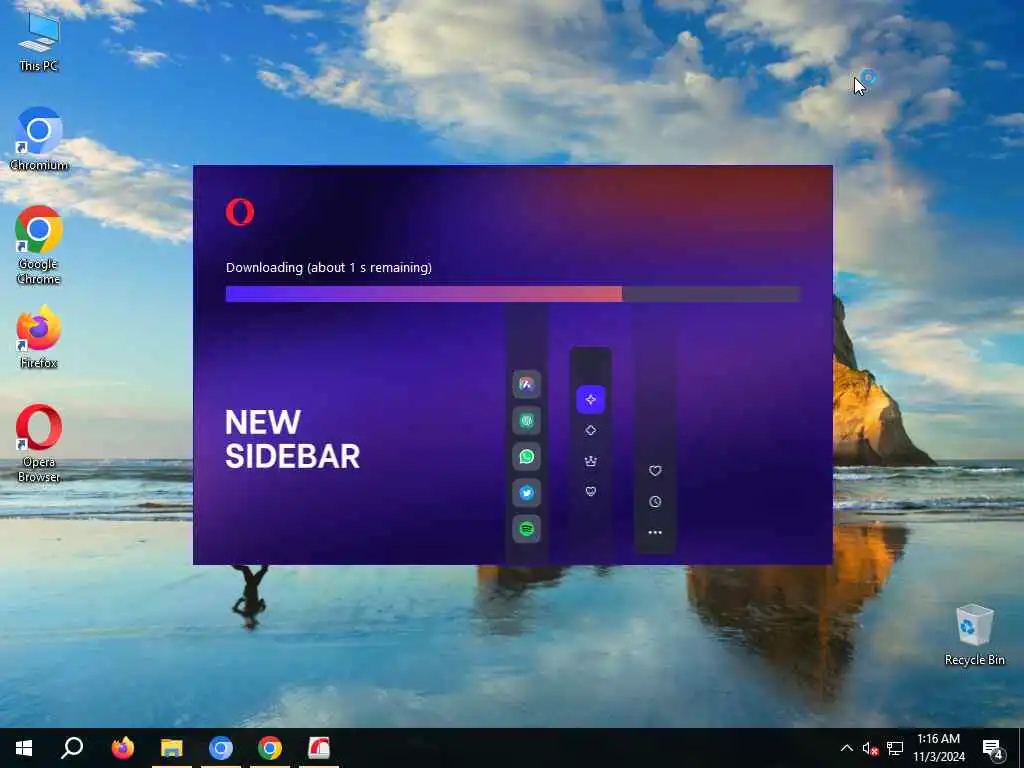Select the Google Chrome desktop shortcut
This screenshot has width=1024, height=768.
[39, 245]
